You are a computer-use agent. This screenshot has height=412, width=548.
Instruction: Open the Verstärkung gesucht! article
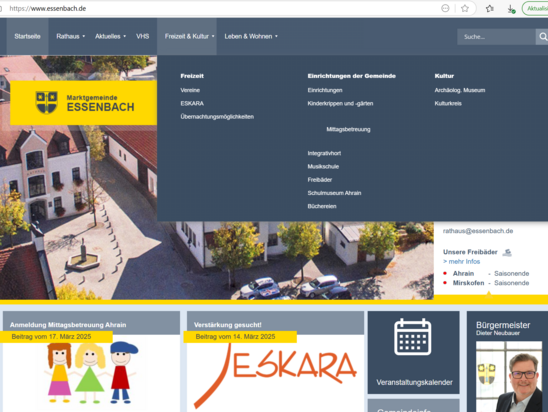pyautogui.click(x=228, y=325)
